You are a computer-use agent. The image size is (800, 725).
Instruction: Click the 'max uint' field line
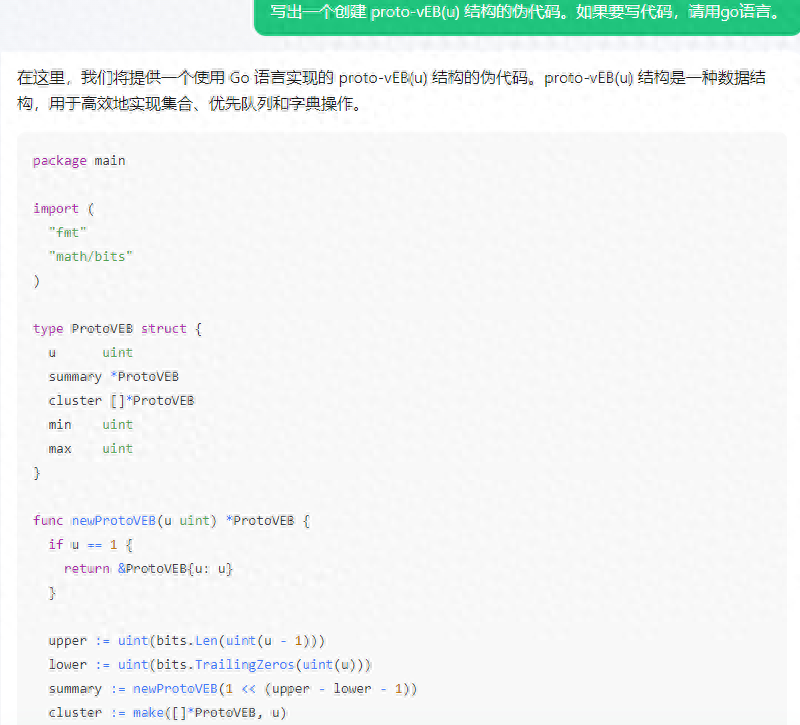91,448
